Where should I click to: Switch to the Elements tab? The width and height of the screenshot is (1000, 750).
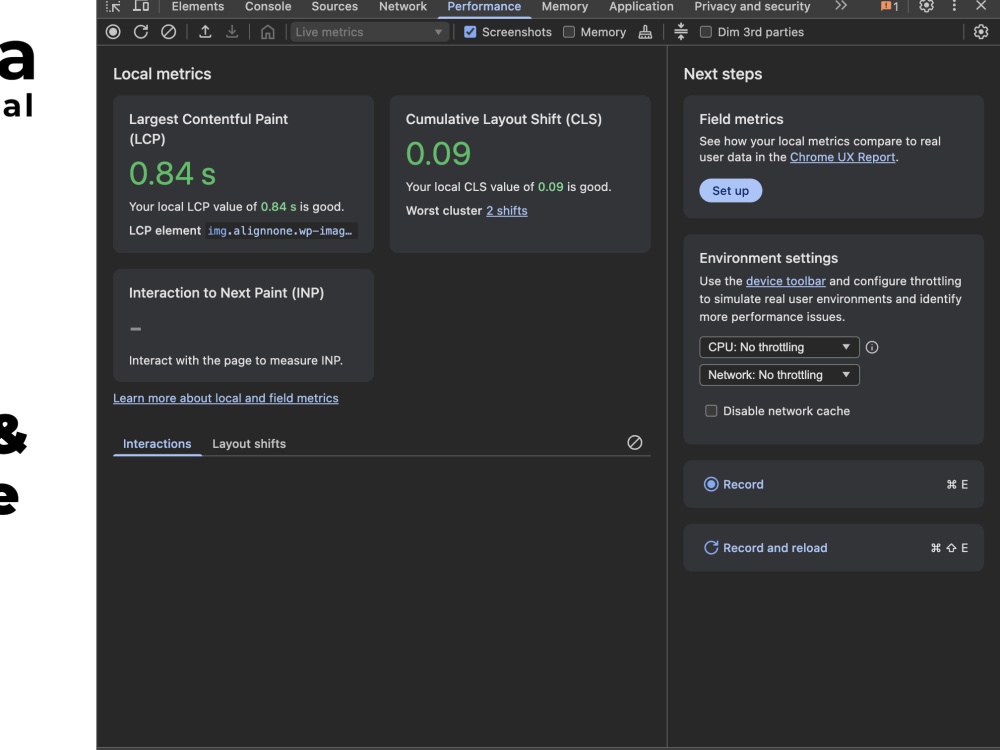click(198, 6)
